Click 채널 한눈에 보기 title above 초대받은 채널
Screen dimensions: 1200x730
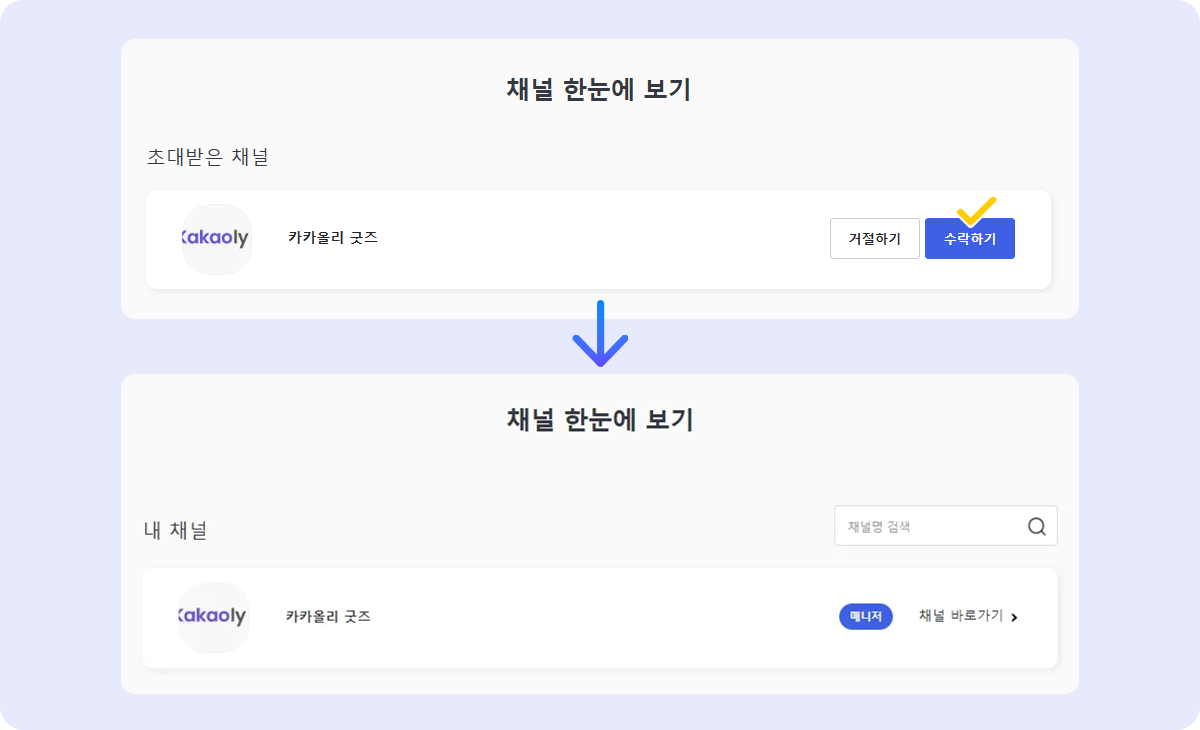(x=599, y=90)
